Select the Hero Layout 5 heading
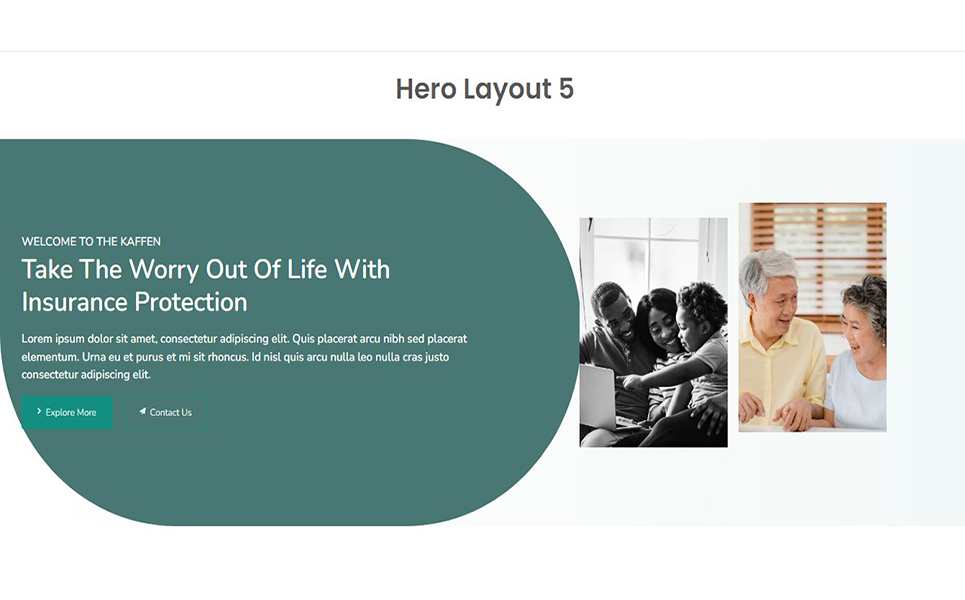 tap(484, 89)
